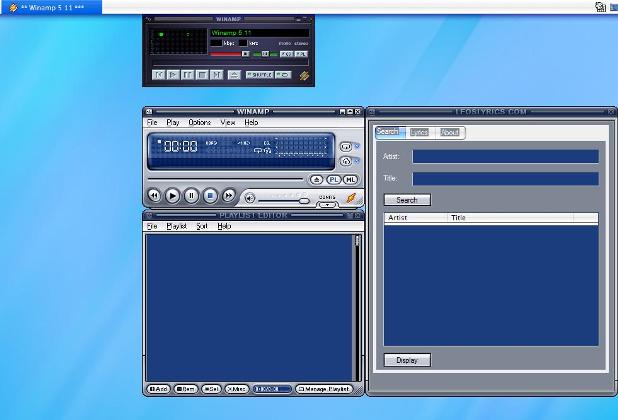Toggle the shuffle icon in the blue display
The image size is (618, 420).
click(x=268, y=151)
